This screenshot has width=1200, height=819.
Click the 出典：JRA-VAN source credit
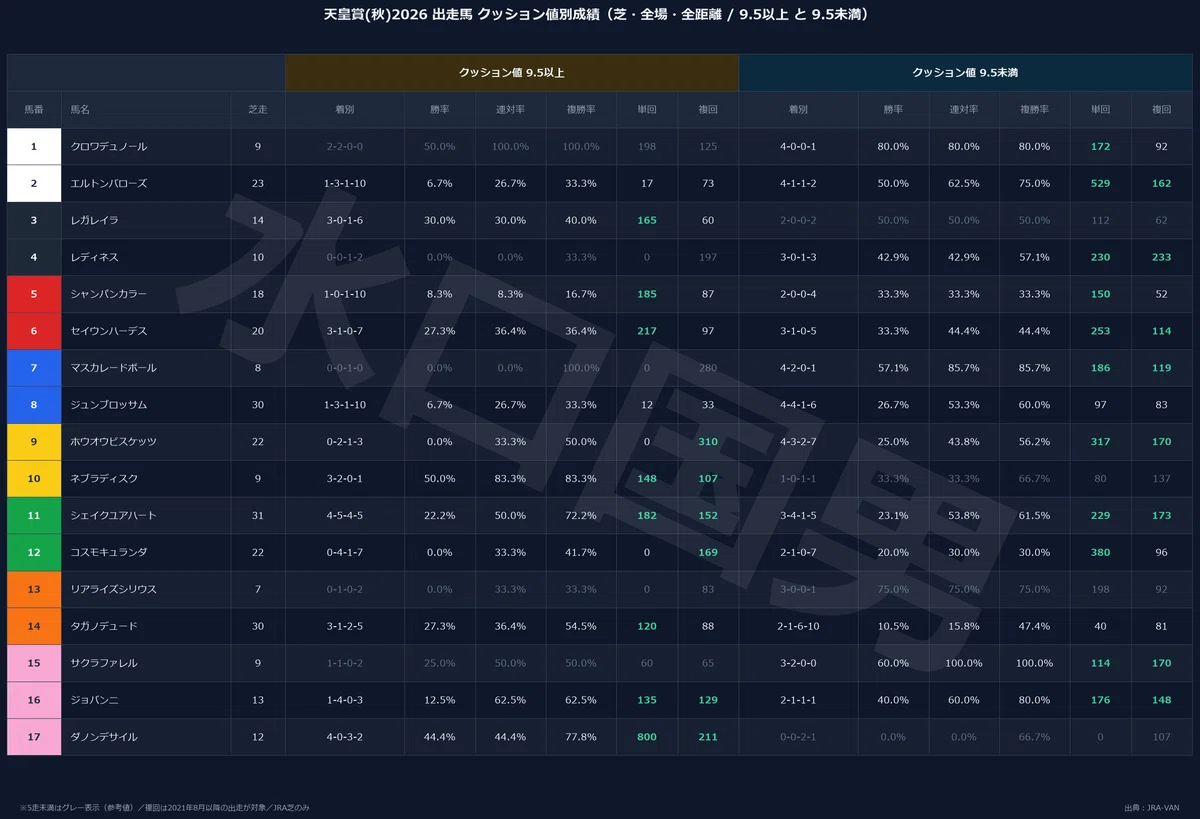point(1152,806)
